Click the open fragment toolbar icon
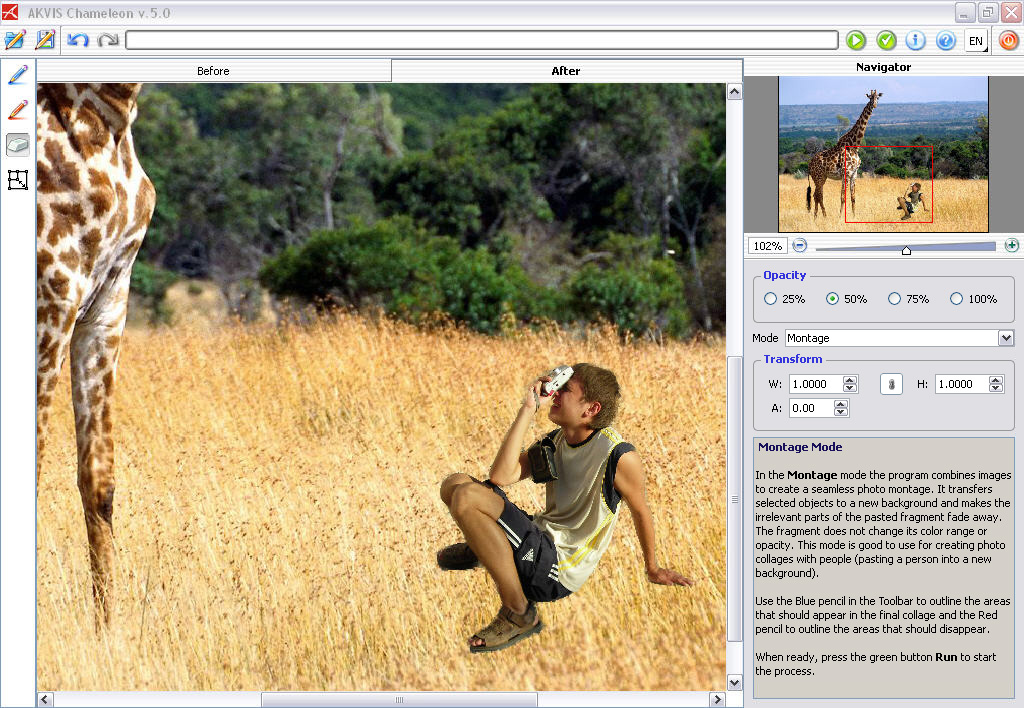The width and height of the screenshot is (1024, 708). click(x=45, y=40)
